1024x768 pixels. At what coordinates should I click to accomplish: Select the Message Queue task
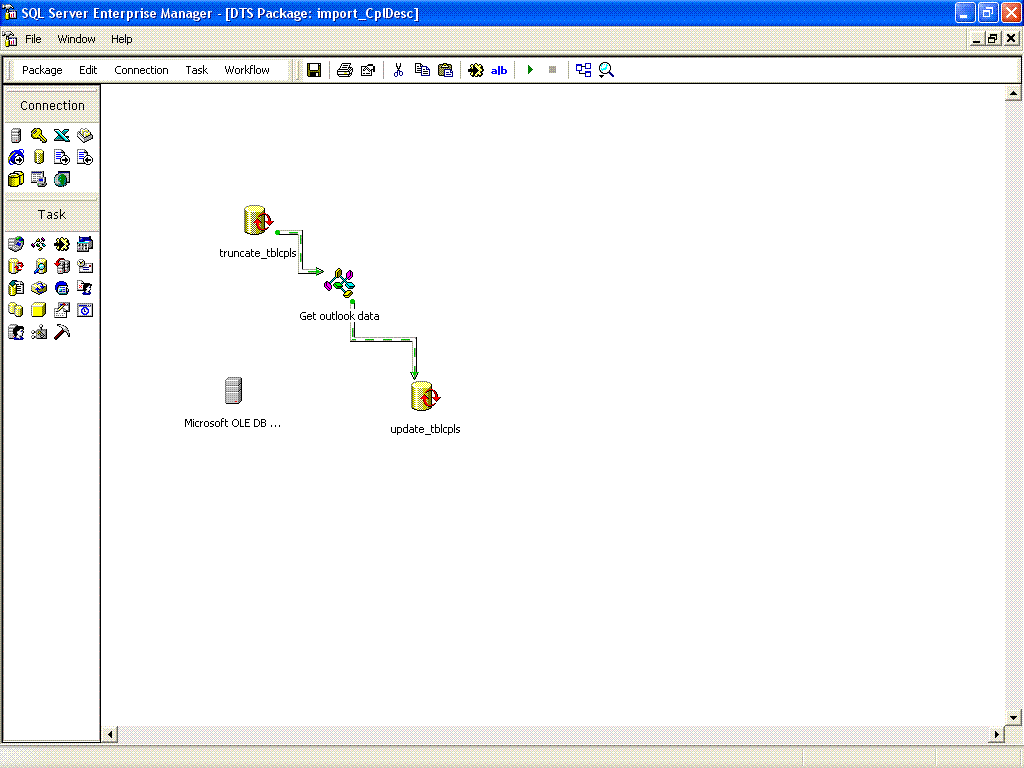[x=62, y=288]
